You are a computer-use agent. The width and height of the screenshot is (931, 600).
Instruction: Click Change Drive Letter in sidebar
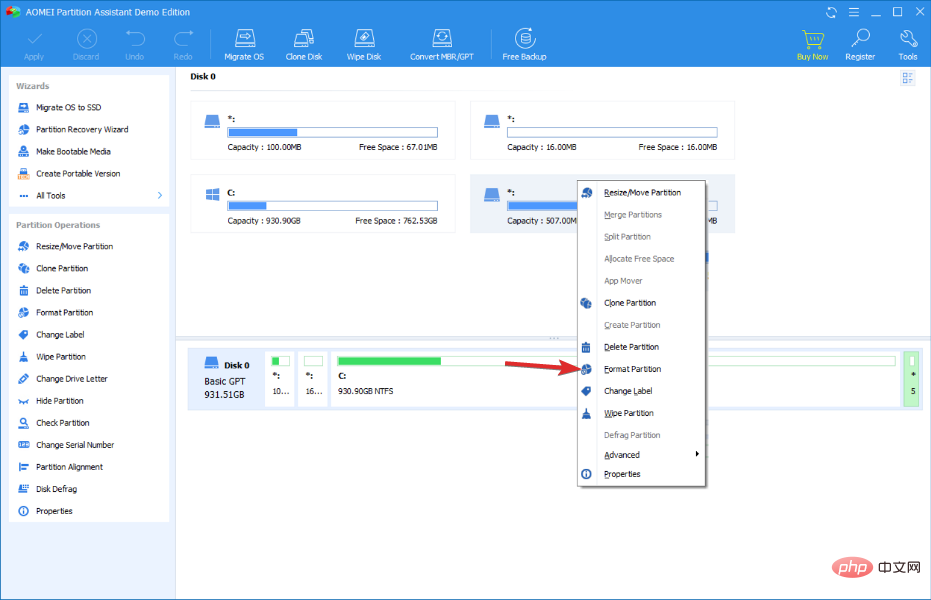pos(71,379)
